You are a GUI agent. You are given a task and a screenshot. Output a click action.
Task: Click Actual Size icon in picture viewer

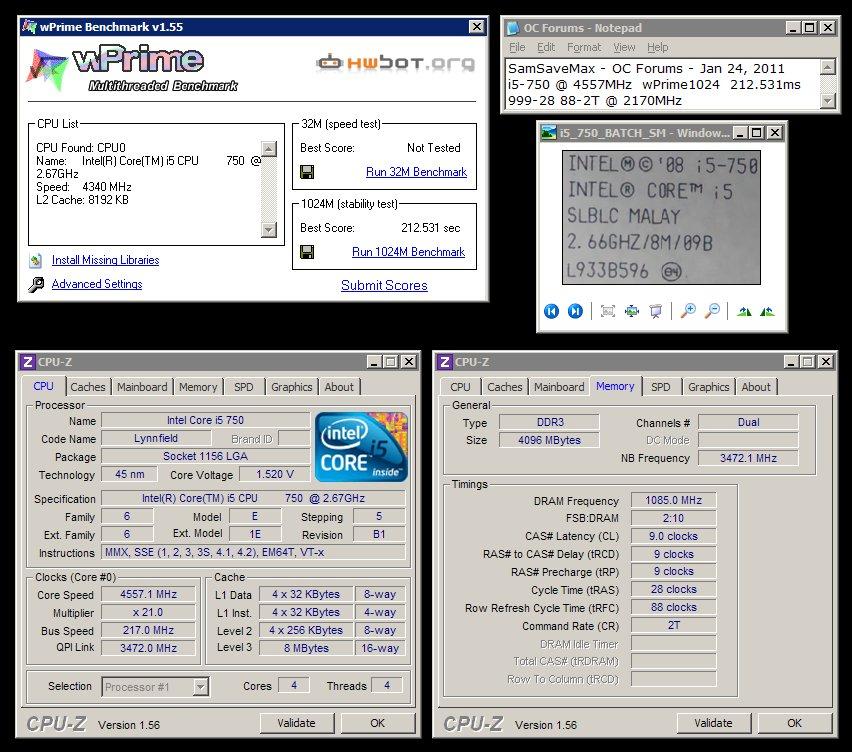[x=631, y=311]
